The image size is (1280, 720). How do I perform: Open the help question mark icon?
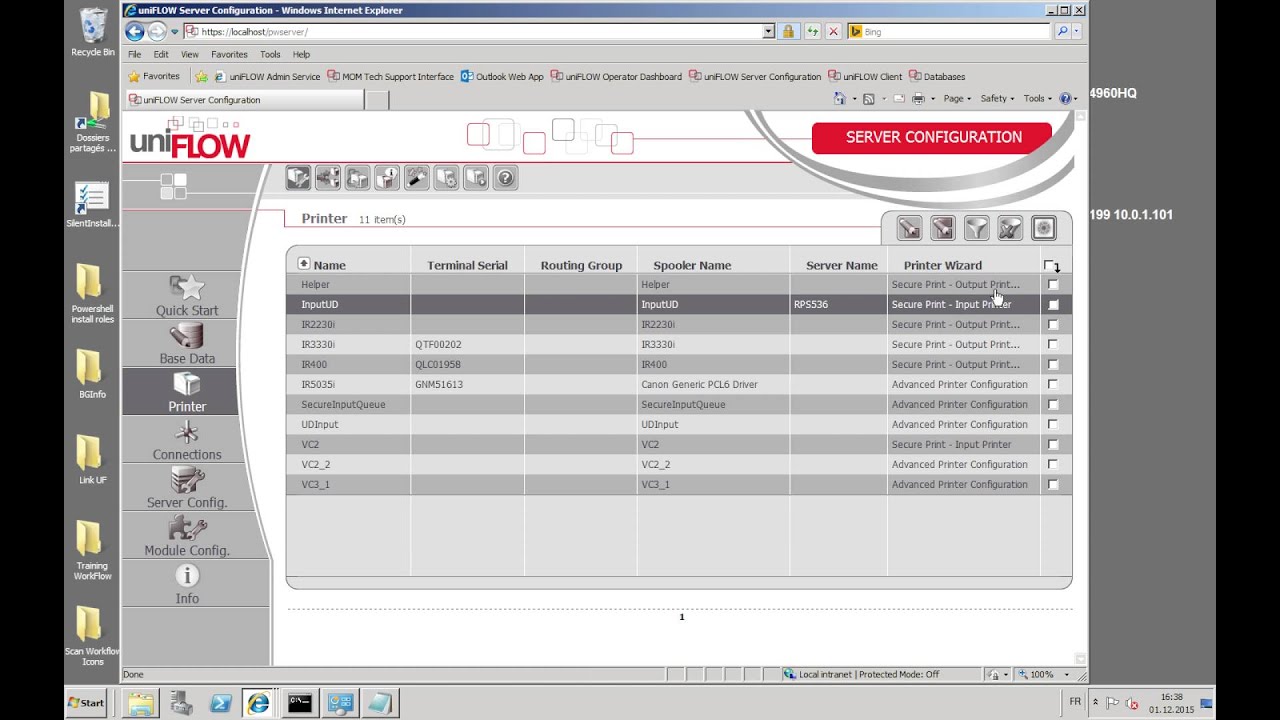pyautogui.click(x=506, y=178)
